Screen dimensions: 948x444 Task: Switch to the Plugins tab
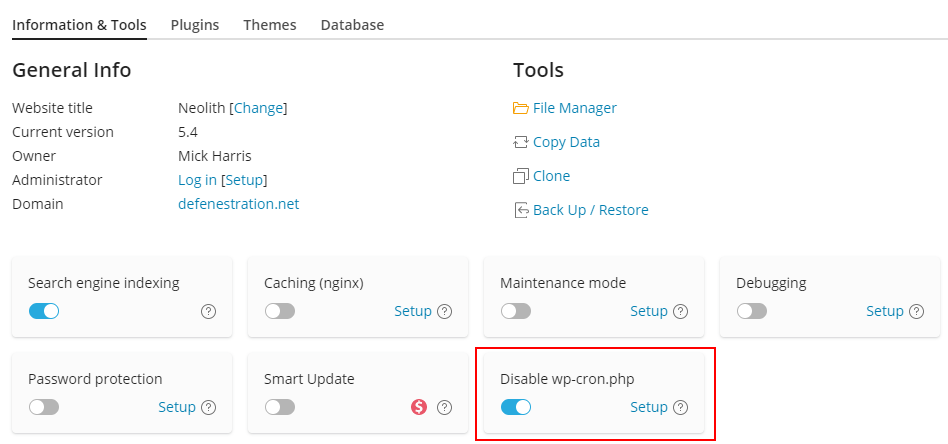pyautogui.click(x=195, y=25)
